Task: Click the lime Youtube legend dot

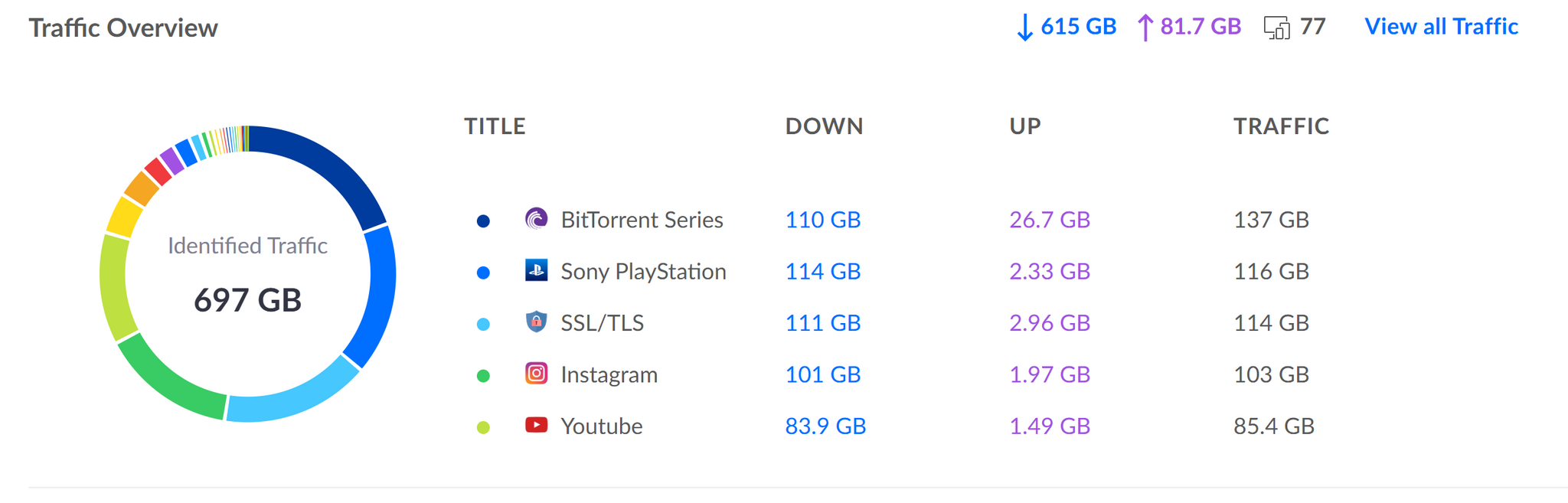Action: coord(483,427)
